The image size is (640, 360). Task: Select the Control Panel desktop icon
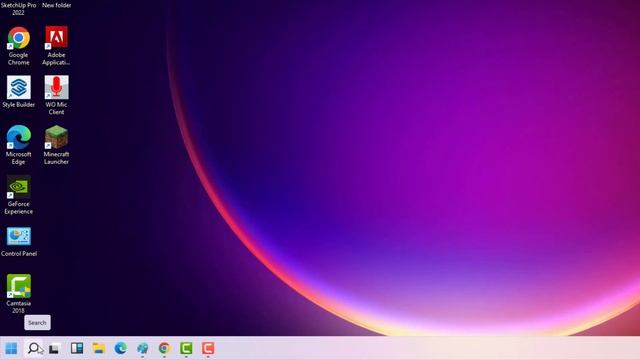pyautogui.click(x=19, y=242)
